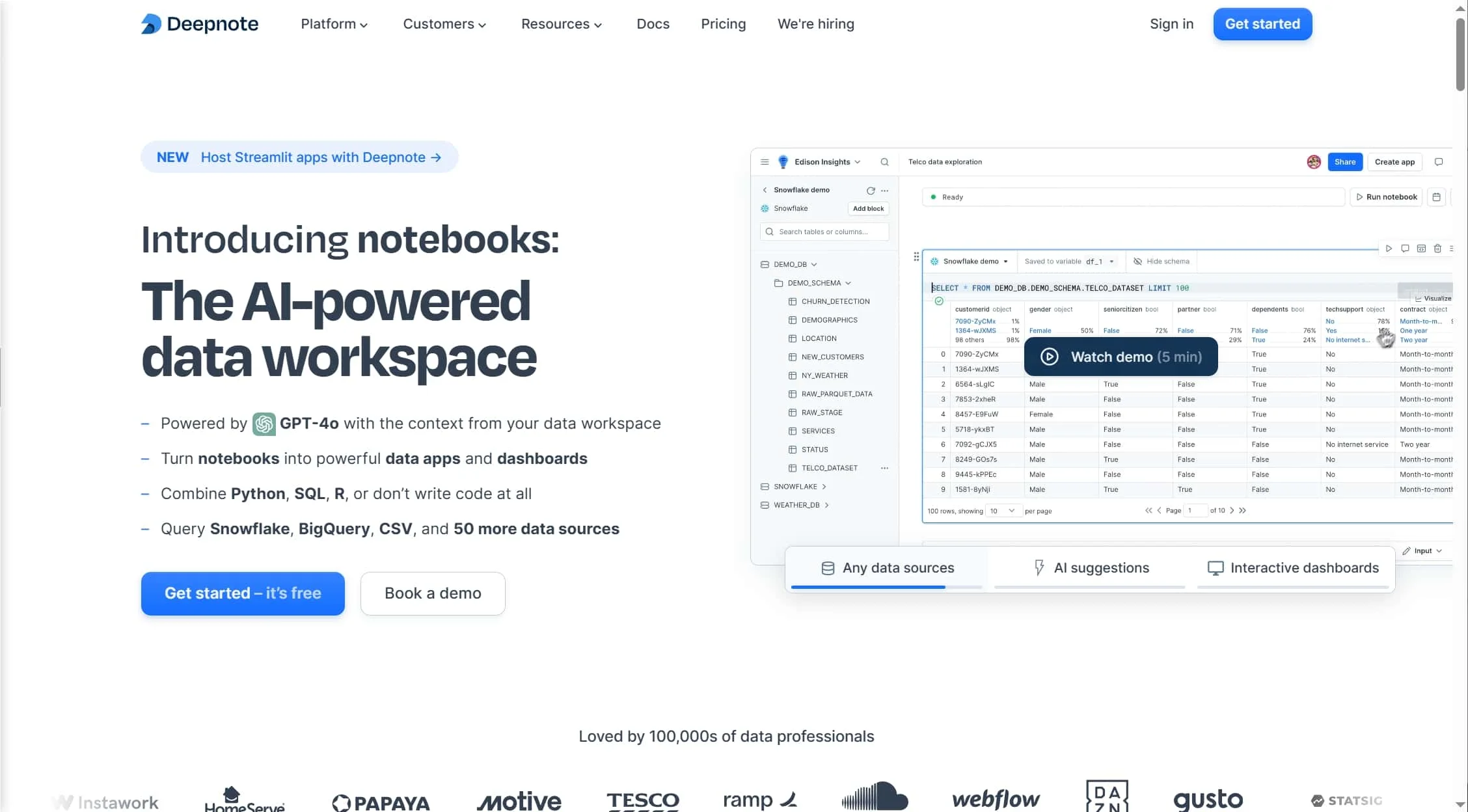Click the green success checkmark under query
1468x812 pixels.
pos(939,301)
